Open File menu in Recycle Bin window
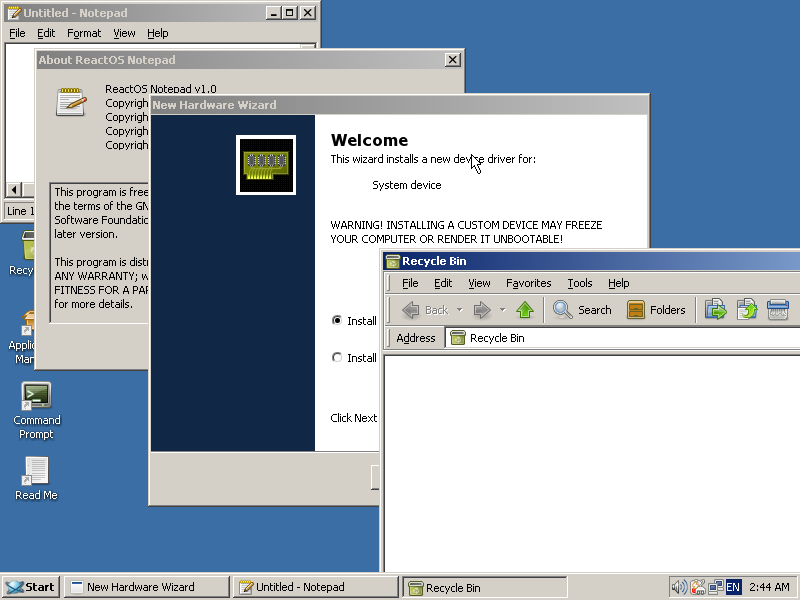The width and height of the screenshot is (800, 600). point(410,283)
